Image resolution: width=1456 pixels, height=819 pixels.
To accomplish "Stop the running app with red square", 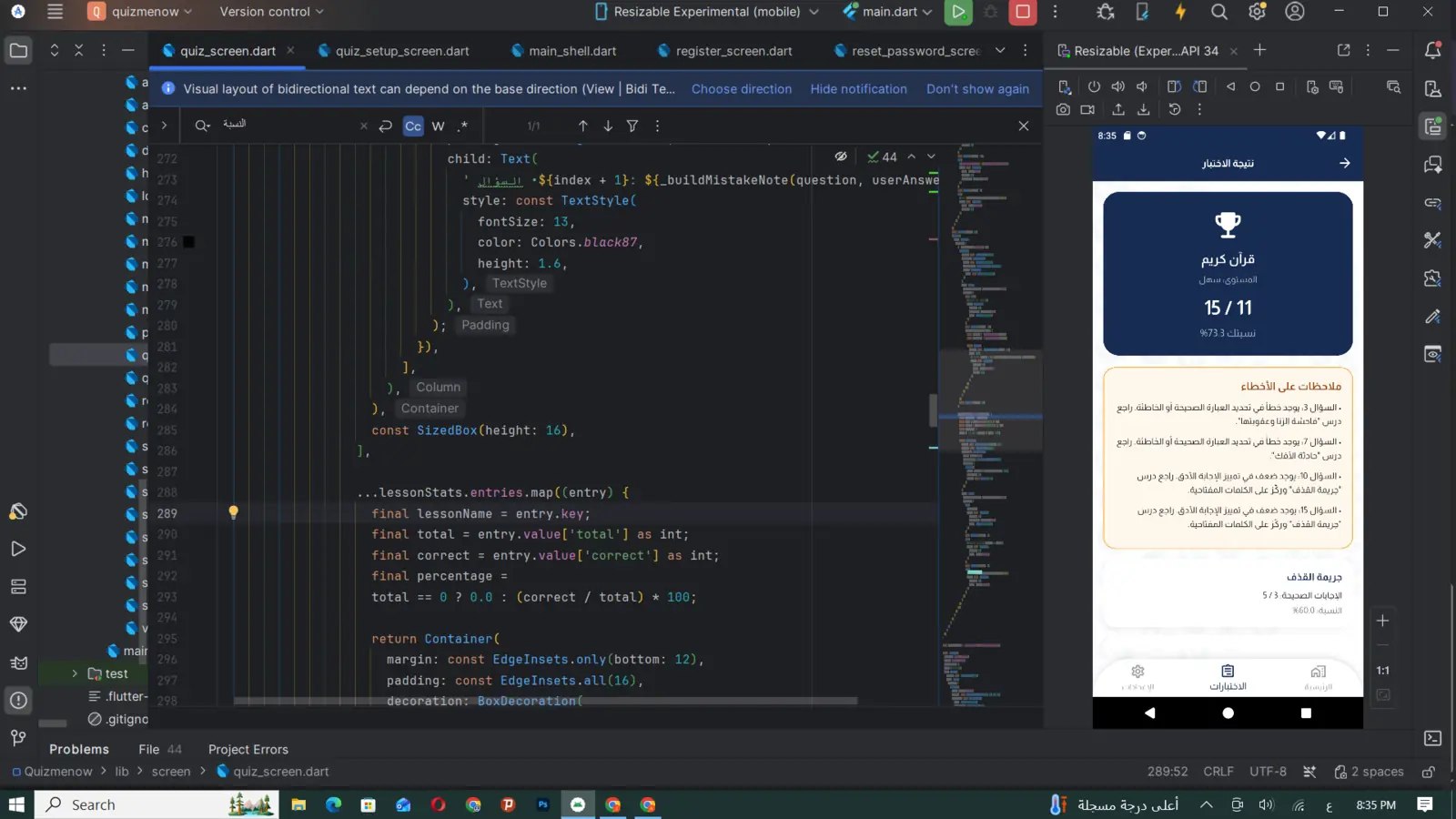I will pyautogui.click(x=1023, y=12).
